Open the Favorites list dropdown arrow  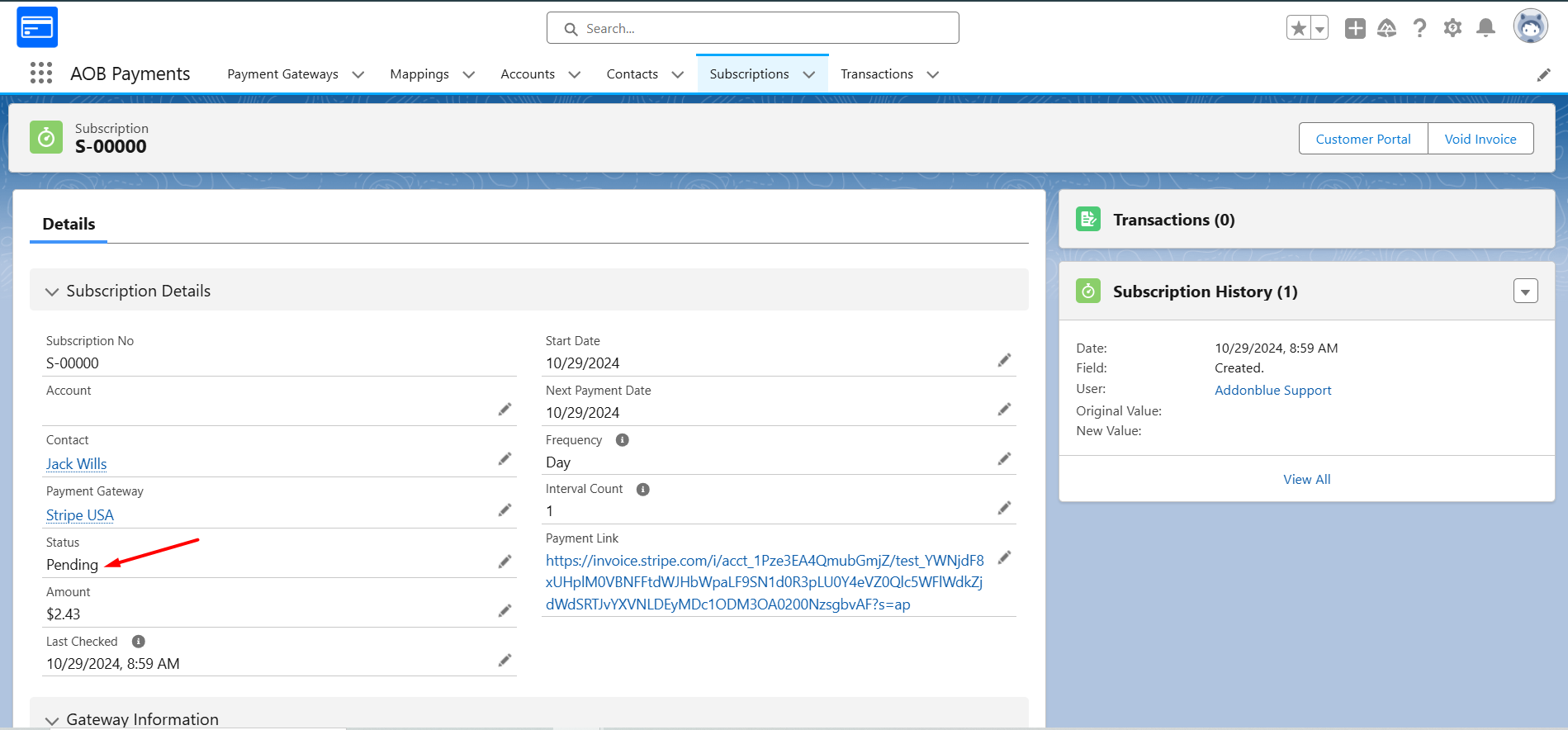tap(1319, 28)
